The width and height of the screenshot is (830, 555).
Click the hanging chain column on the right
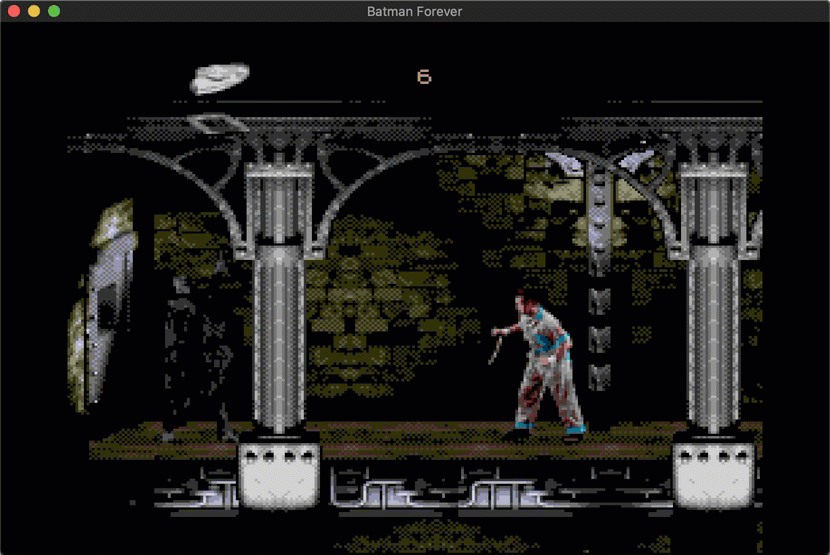point(599,290)
